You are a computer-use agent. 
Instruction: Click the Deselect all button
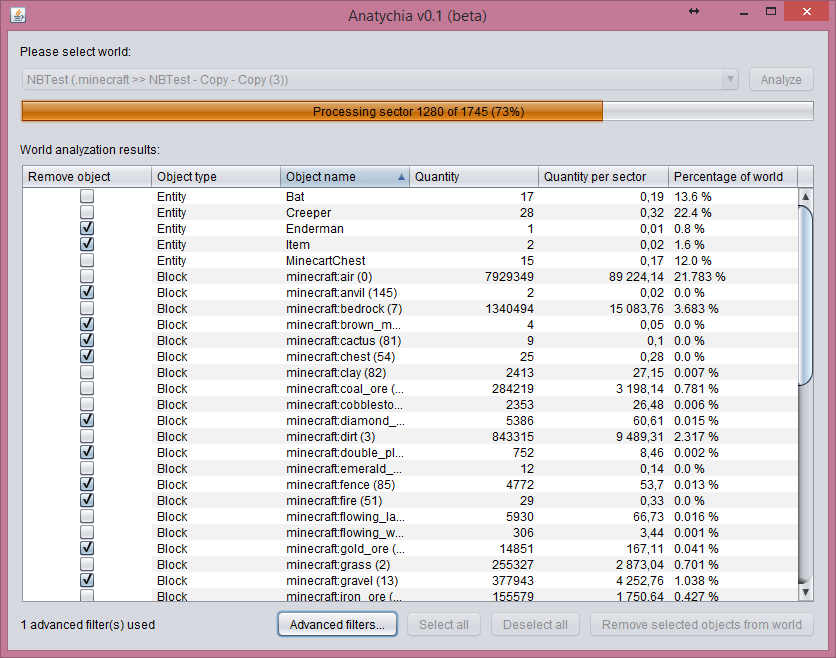point(535,624)
